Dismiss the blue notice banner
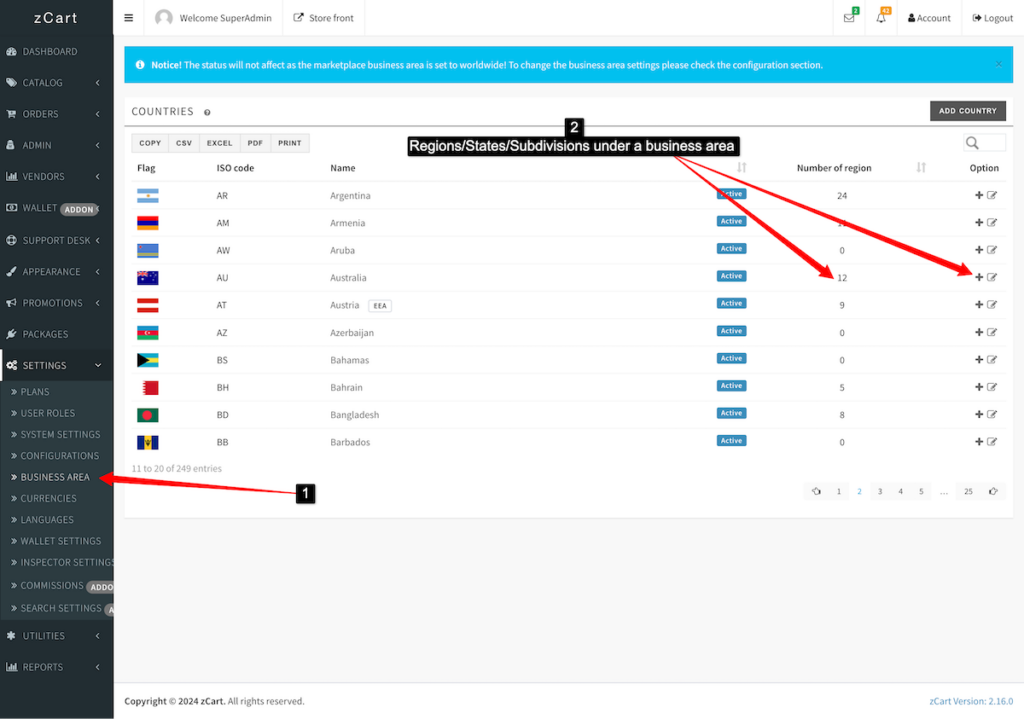Image resolution: width=1024 pixels, height=719 pixels. point(998,64)
